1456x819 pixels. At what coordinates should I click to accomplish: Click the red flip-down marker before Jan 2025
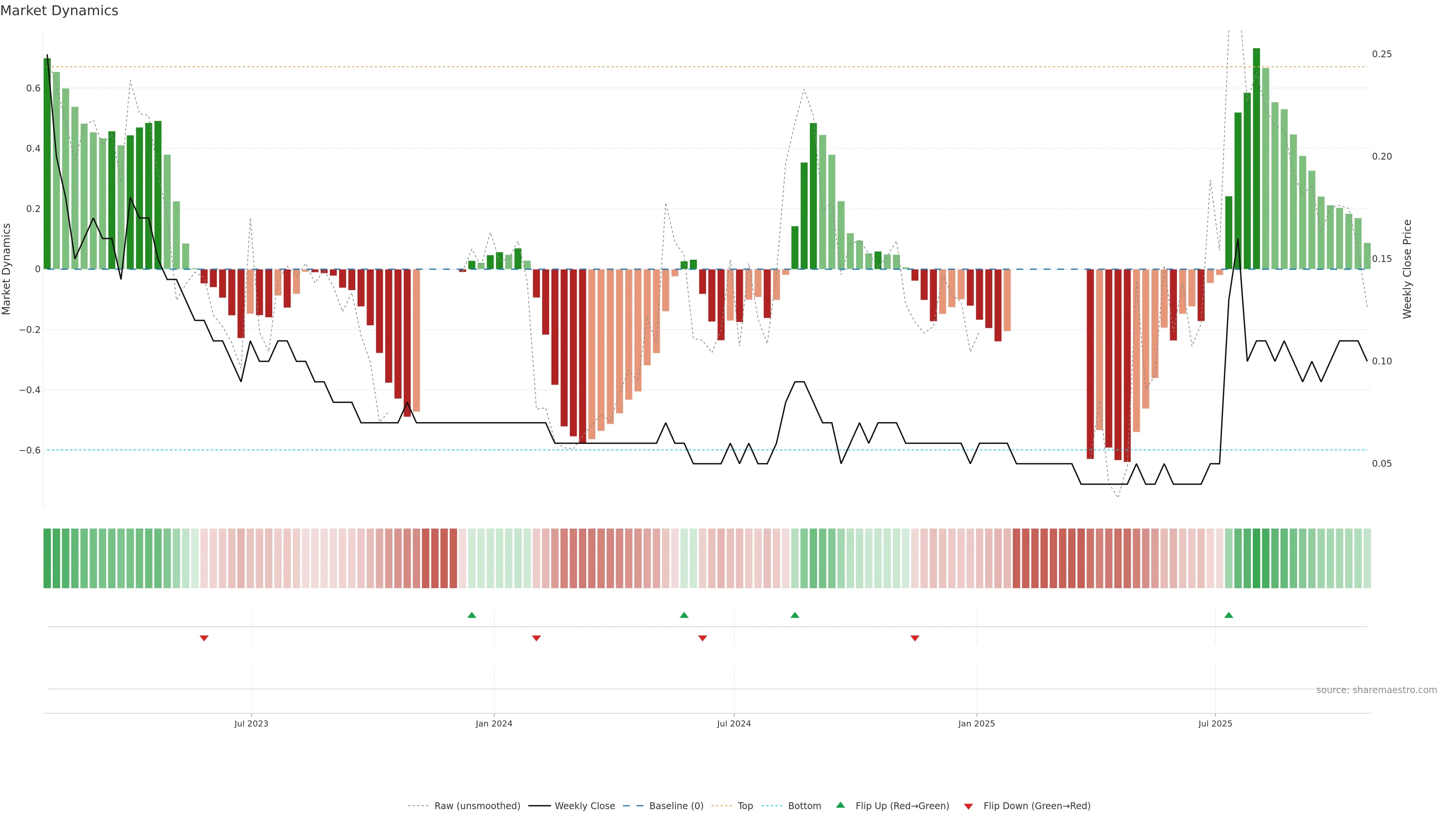pos(915,638)
